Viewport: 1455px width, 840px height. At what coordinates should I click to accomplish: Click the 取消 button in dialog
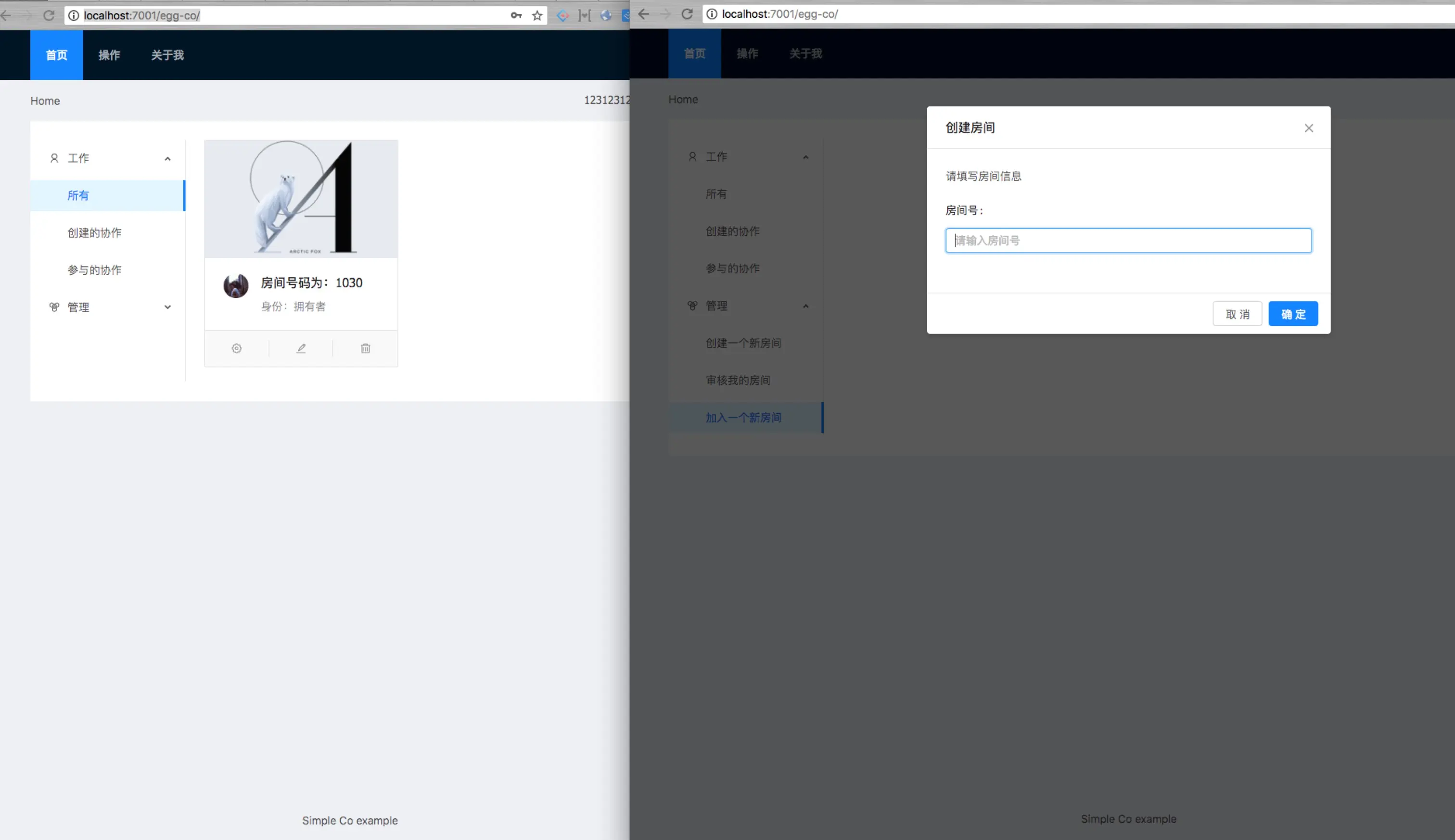1237,314
